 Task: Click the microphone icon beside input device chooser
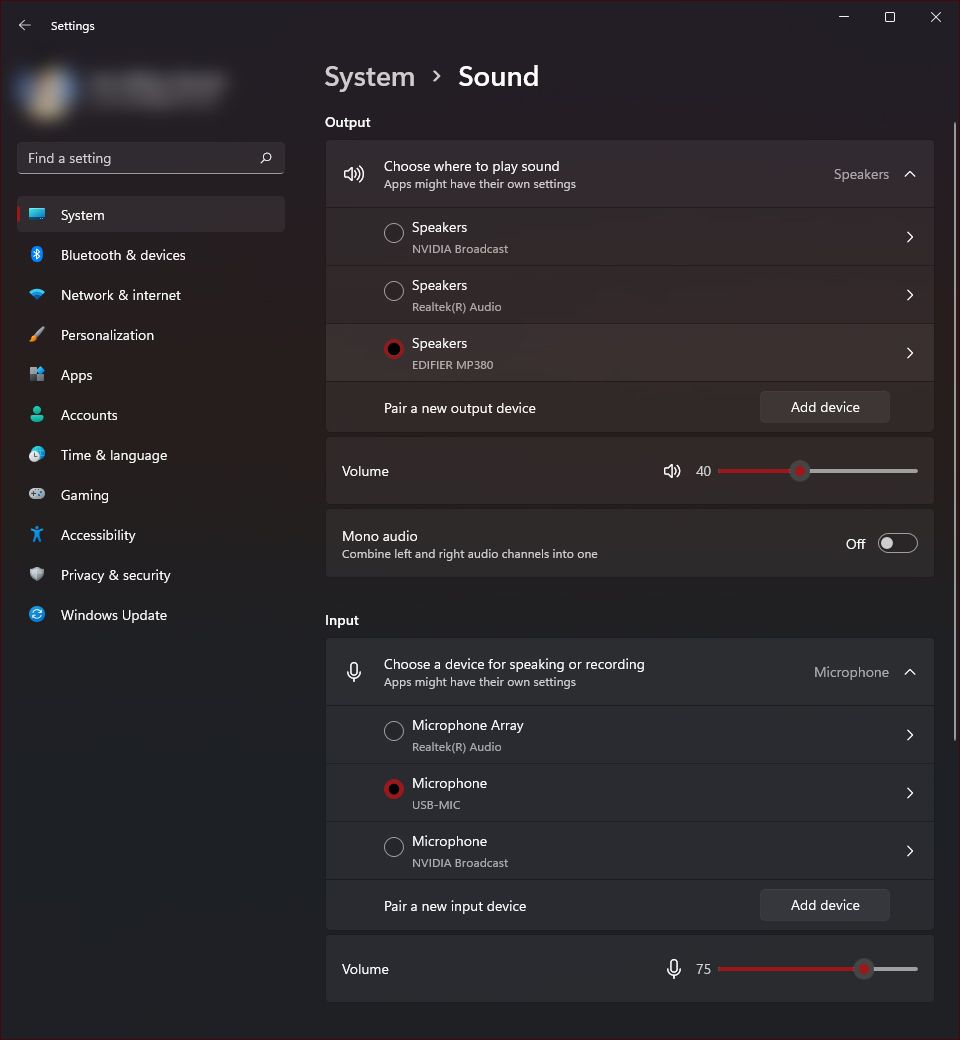pyautogui.click(x=353, y=671)
